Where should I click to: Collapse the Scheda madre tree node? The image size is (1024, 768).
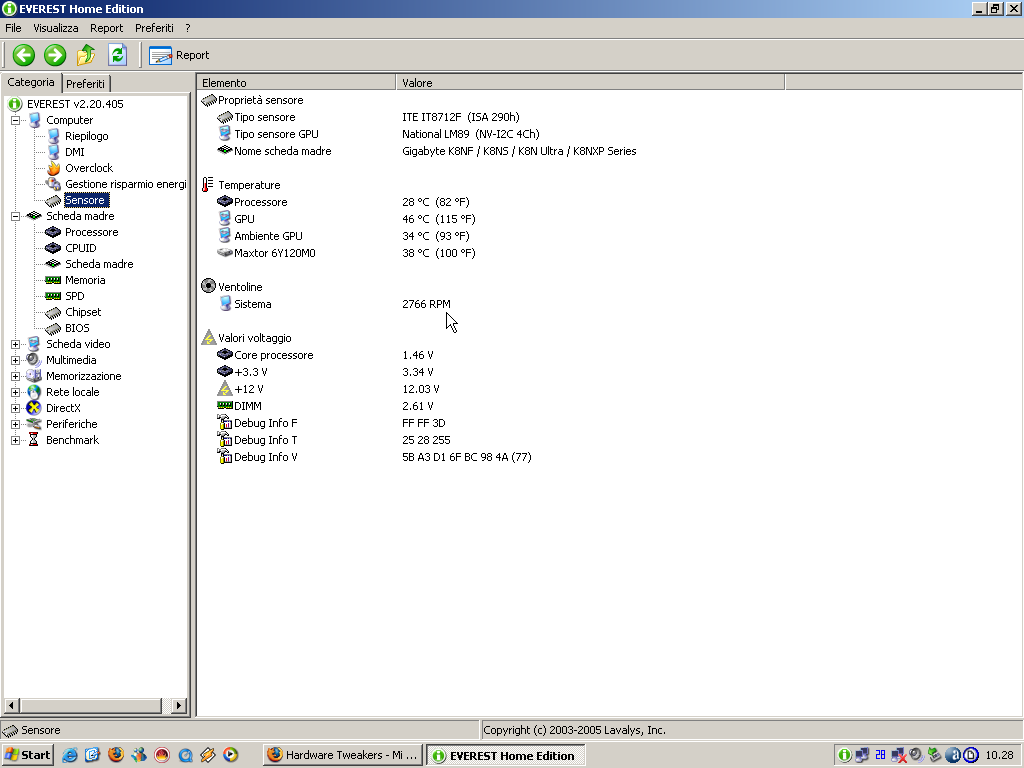tap(15, 216)
